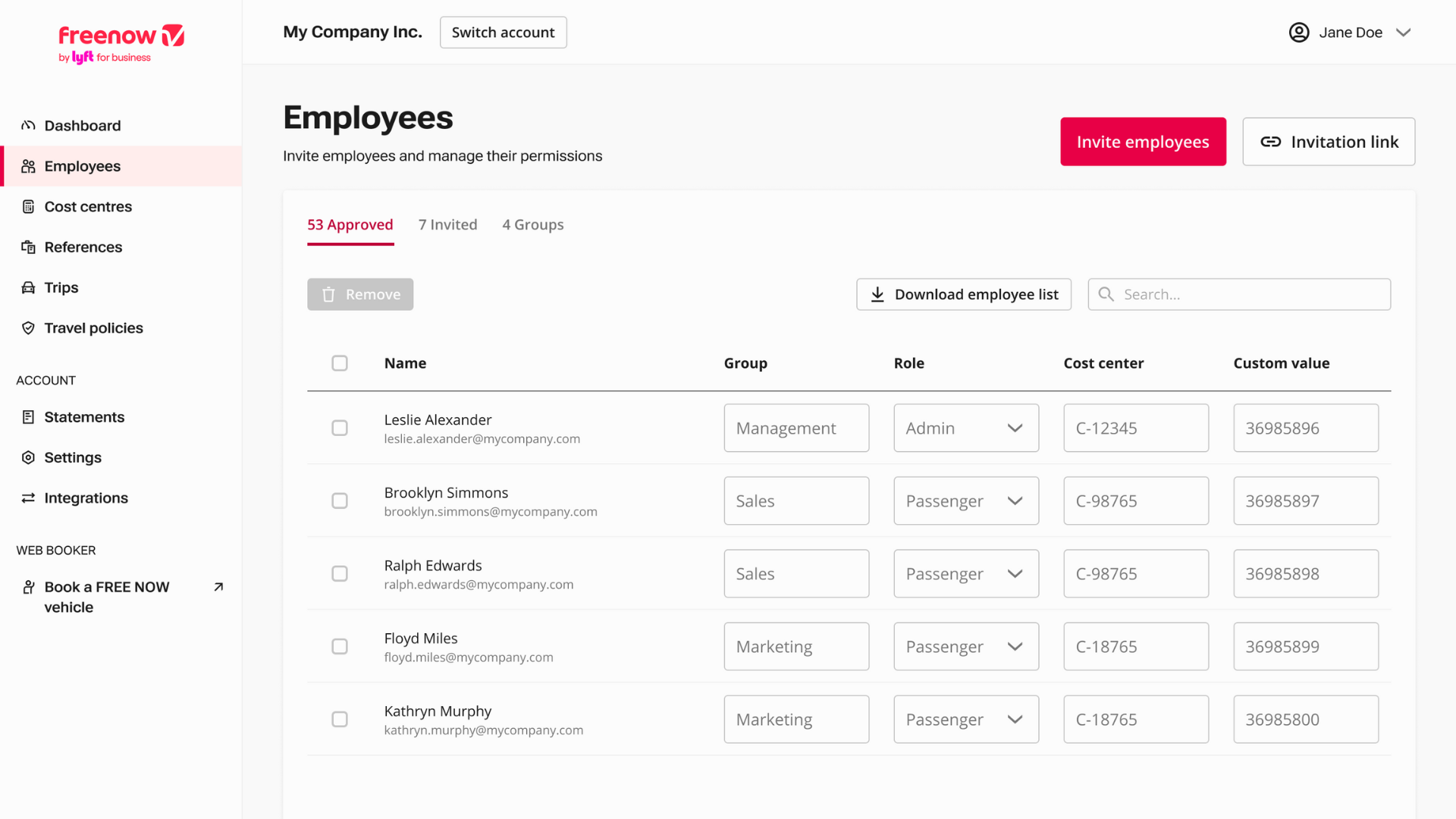Expand Brooklyn Simmons' Passenger role dropdown
The height and width of the screenshot is (819, 1456).
click(x=965, y=500)
